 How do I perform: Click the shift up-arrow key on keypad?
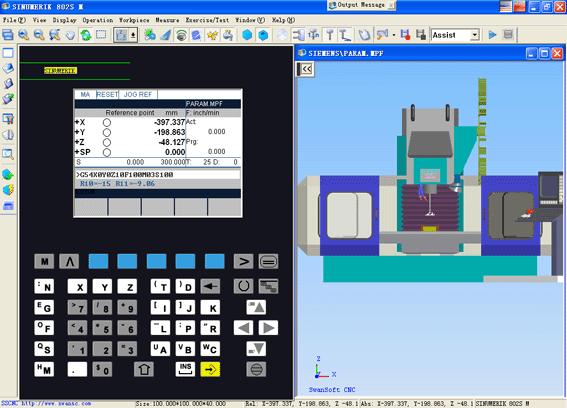tap(144, 369)
